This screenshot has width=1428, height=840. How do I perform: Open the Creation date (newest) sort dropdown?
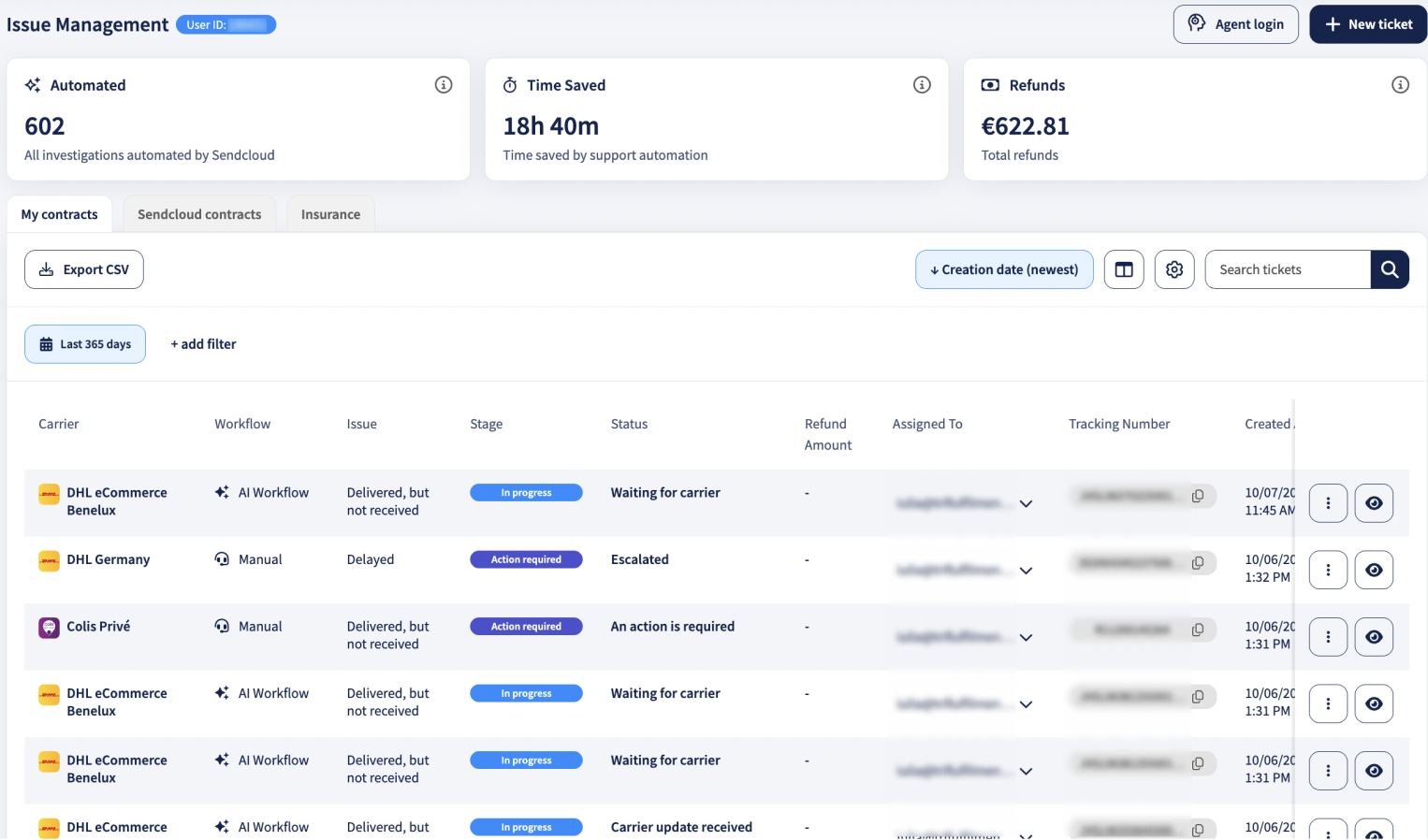pos(1004,269)
